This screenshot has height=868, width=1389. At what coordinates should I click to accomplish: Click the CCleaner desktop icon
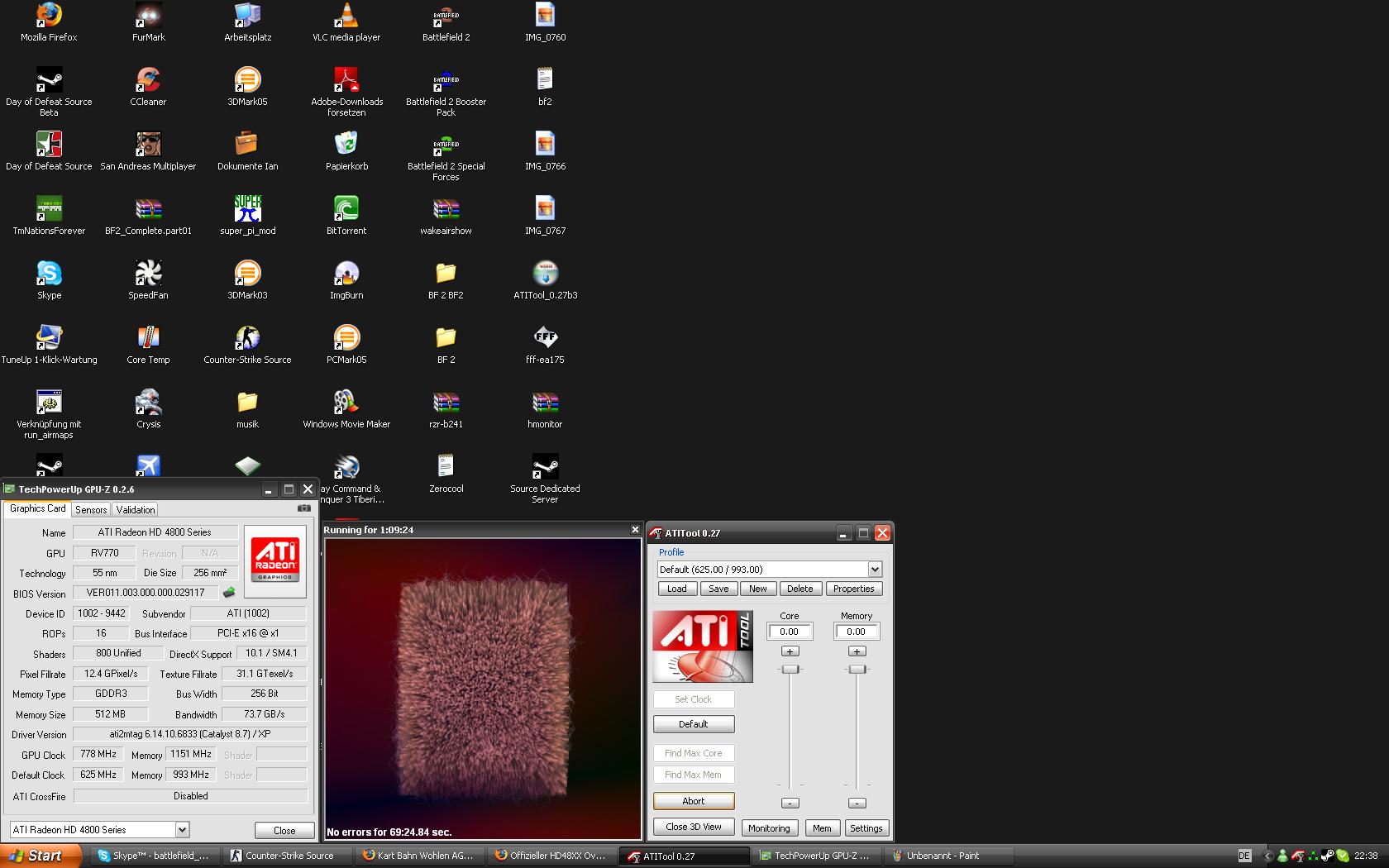click(149, 87)
